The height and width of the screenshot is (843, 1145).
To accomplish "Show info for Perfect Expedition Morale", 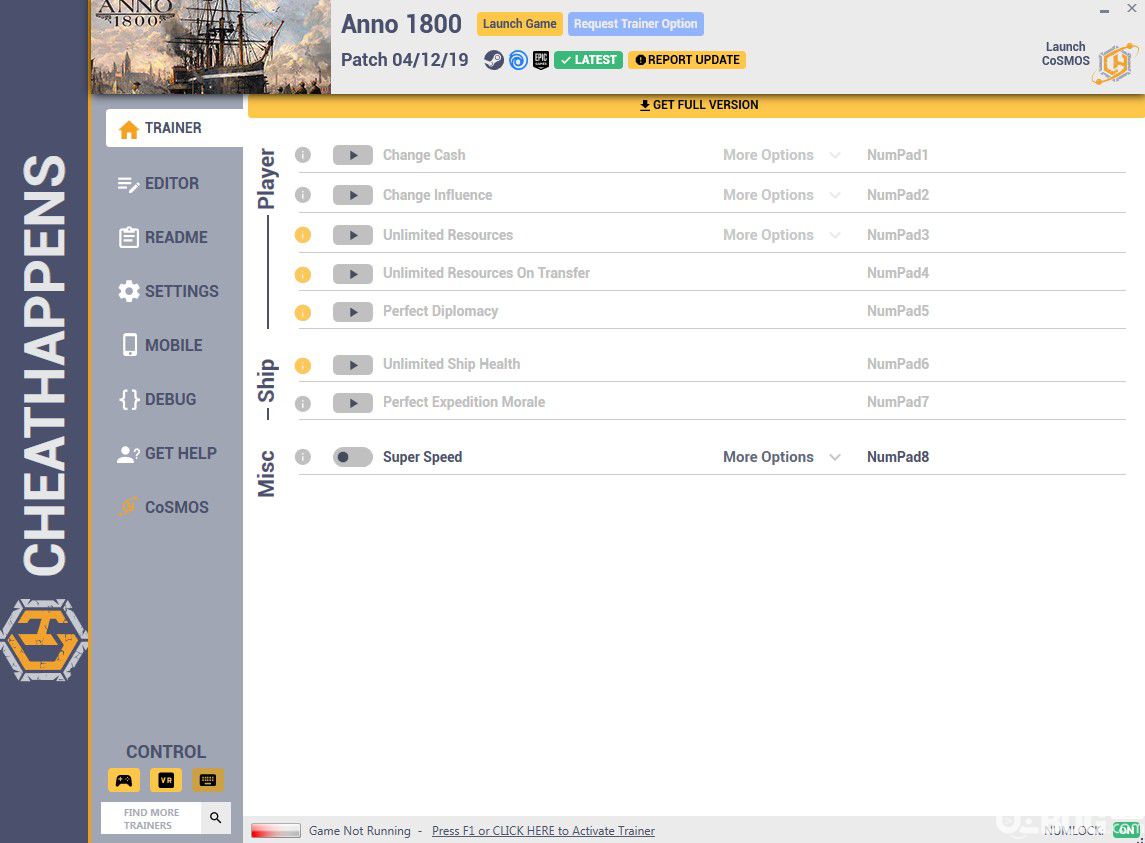I will [303, 403].
